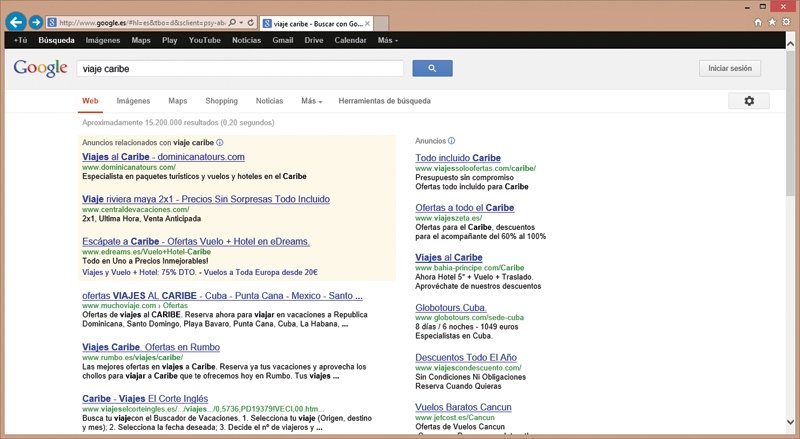Open YouTube in the black Google bar
The width and height of the screenshot is (800, 439).
click(205, 40)
